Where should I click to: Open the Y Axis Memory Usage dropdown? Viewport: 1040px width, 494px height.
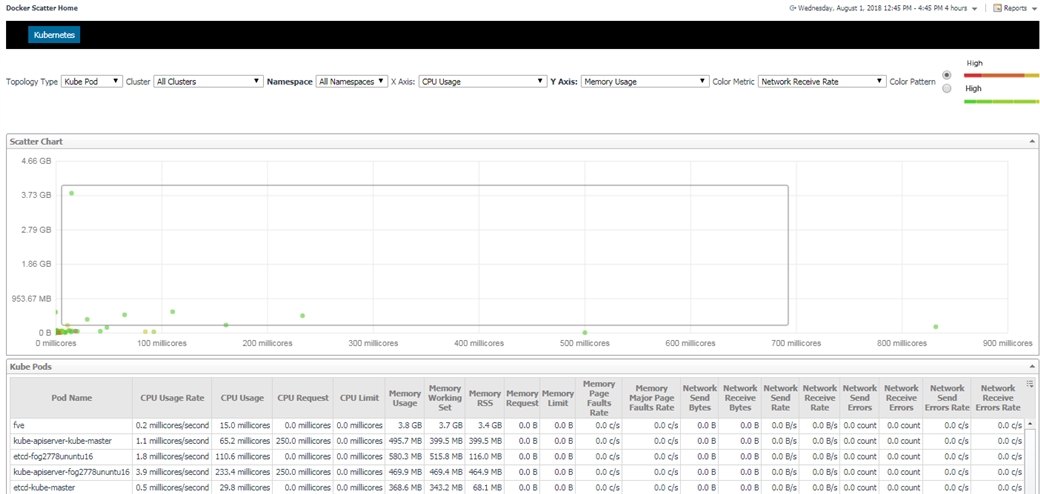[645, 82]
